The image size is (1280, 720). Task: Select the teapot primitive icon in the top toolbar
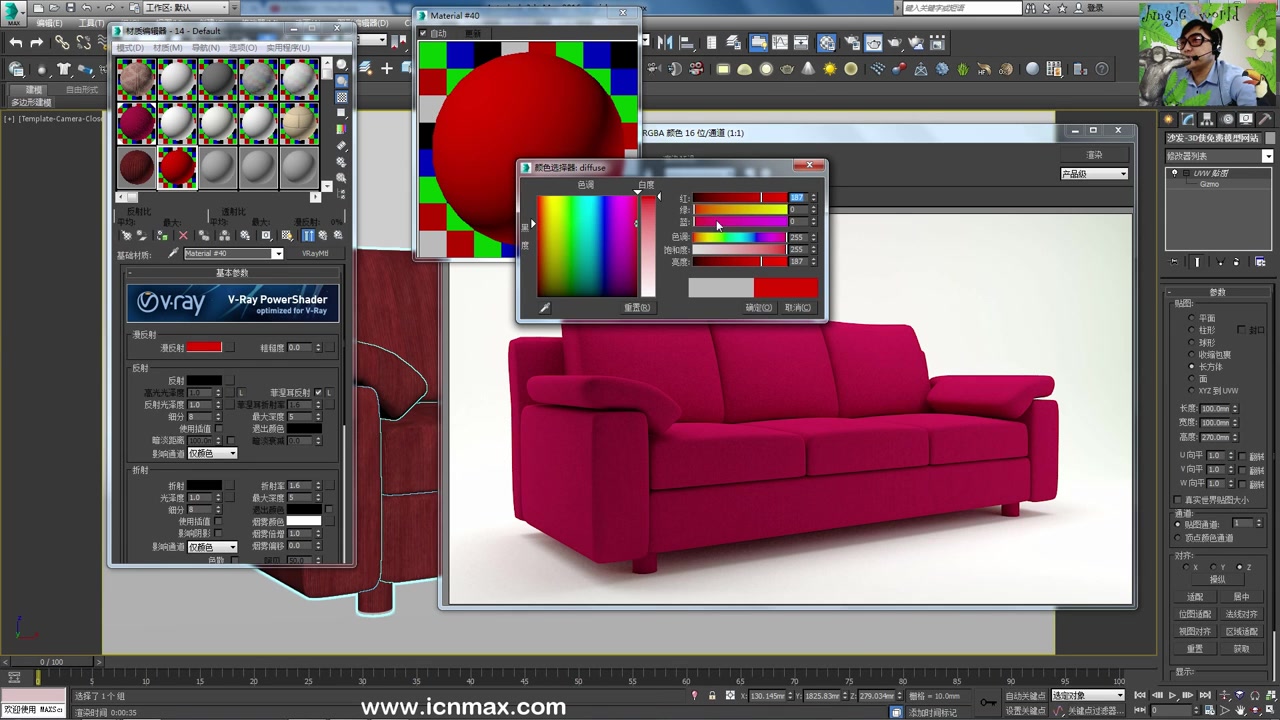point(786,68)
